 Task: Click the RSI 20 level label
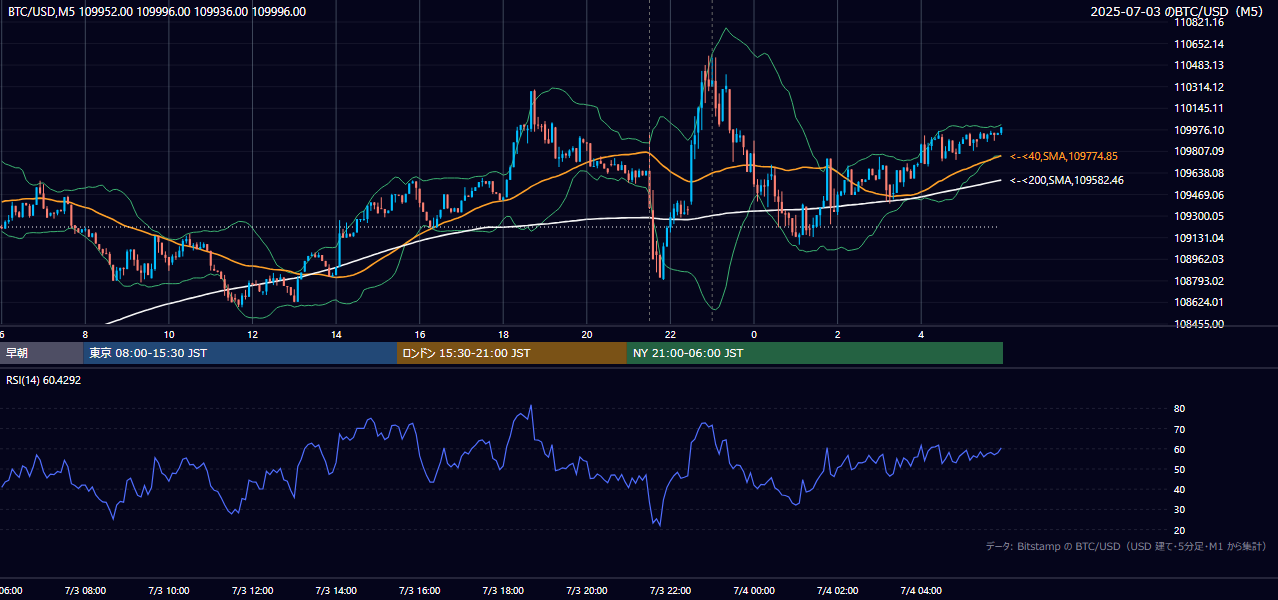pos(1179,530)
